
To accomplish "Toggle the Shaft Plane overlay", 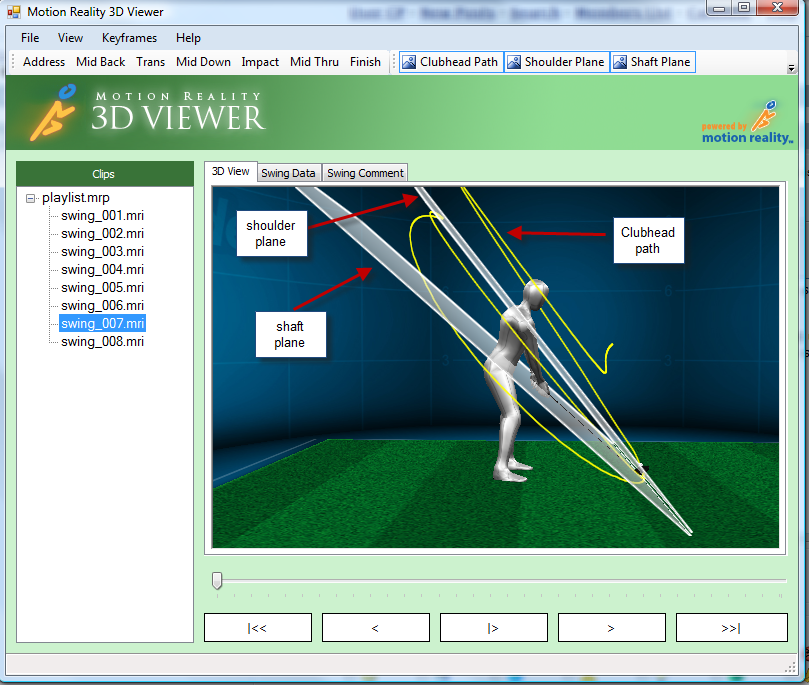I will click(653, 62).
